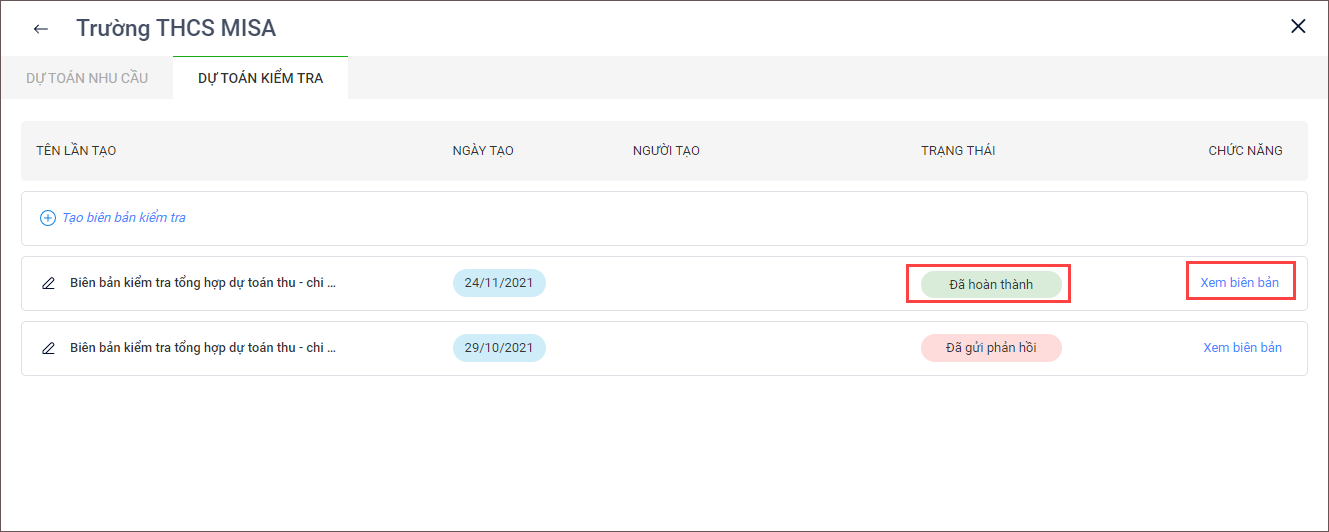The image size is (1329, 532).
Task: Click the 29/10/2021 date badge
Action: point(499,348)
